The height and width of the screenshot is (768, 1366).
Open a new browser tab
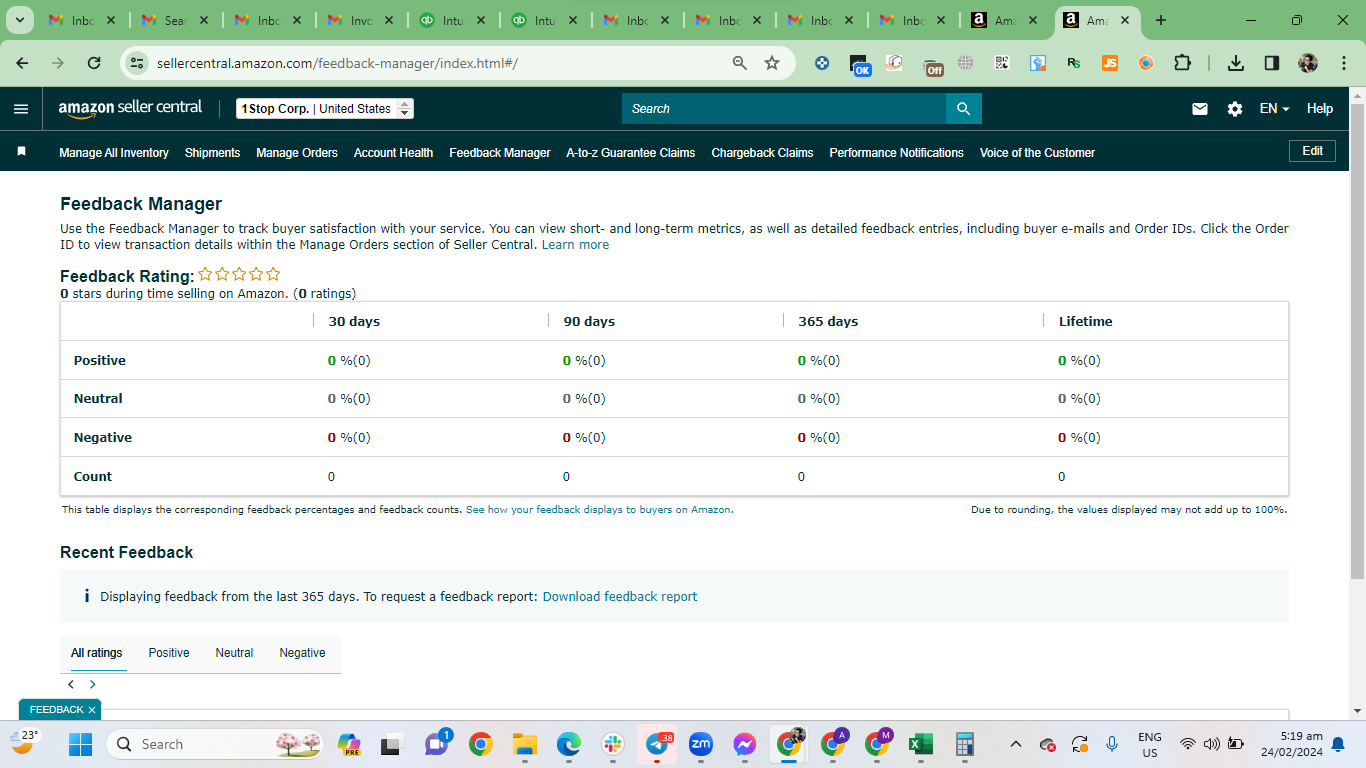(1161, 20)
